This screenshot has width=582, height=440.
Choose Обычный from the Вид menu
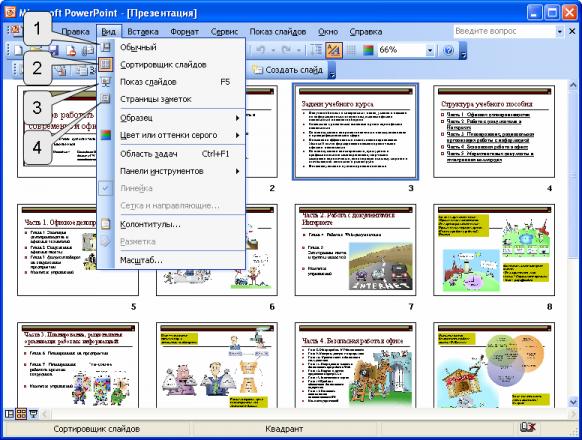171,47
